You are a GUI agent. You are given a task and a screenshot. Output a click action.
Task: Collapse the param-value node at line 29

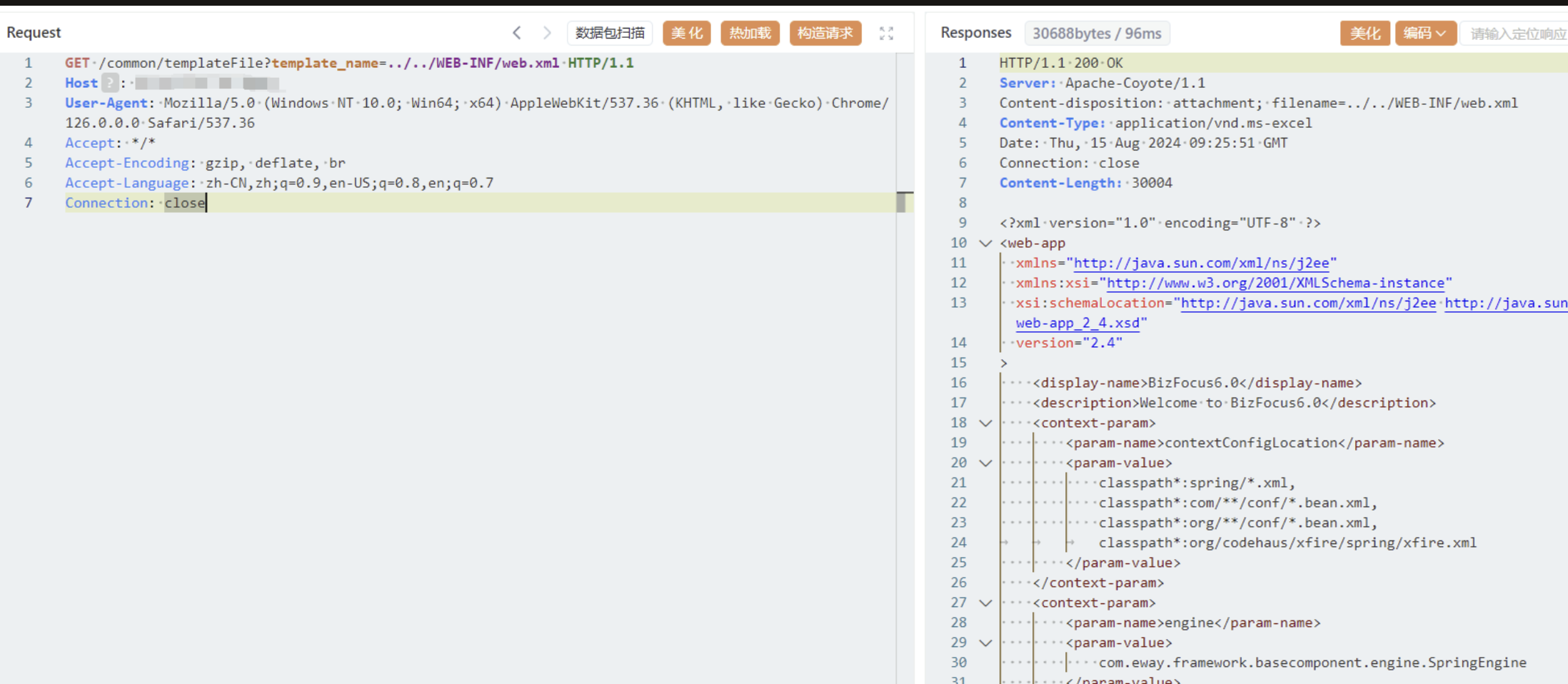[986, 643]
